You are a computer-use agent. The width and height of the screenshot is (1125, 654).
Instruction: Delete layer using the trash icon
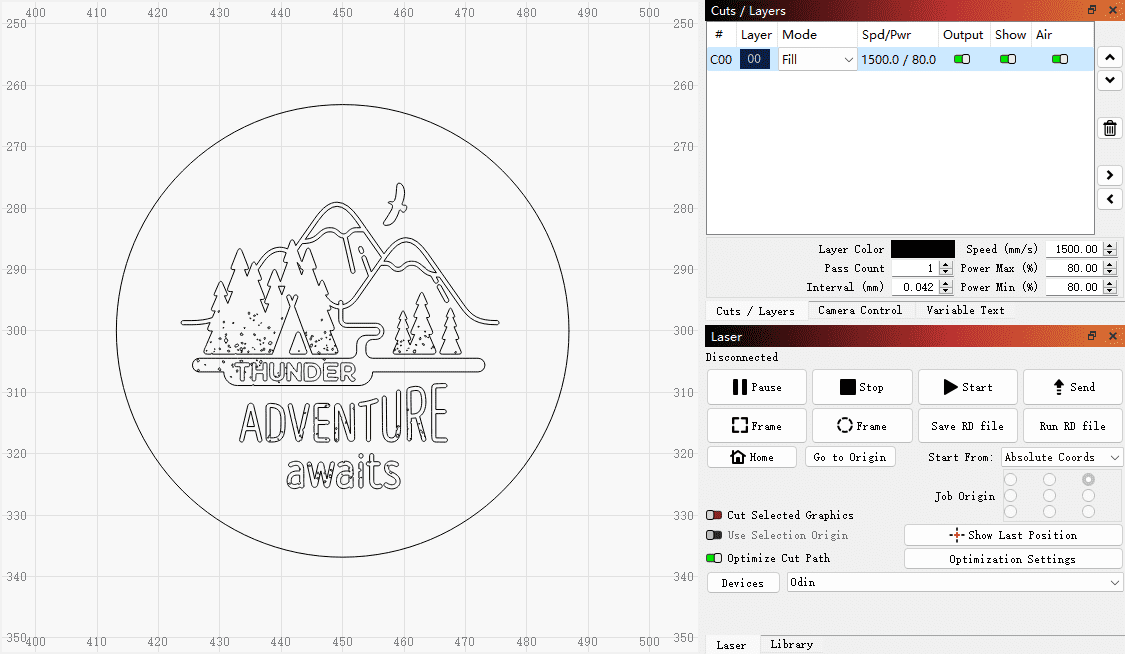click(1109, 128)
